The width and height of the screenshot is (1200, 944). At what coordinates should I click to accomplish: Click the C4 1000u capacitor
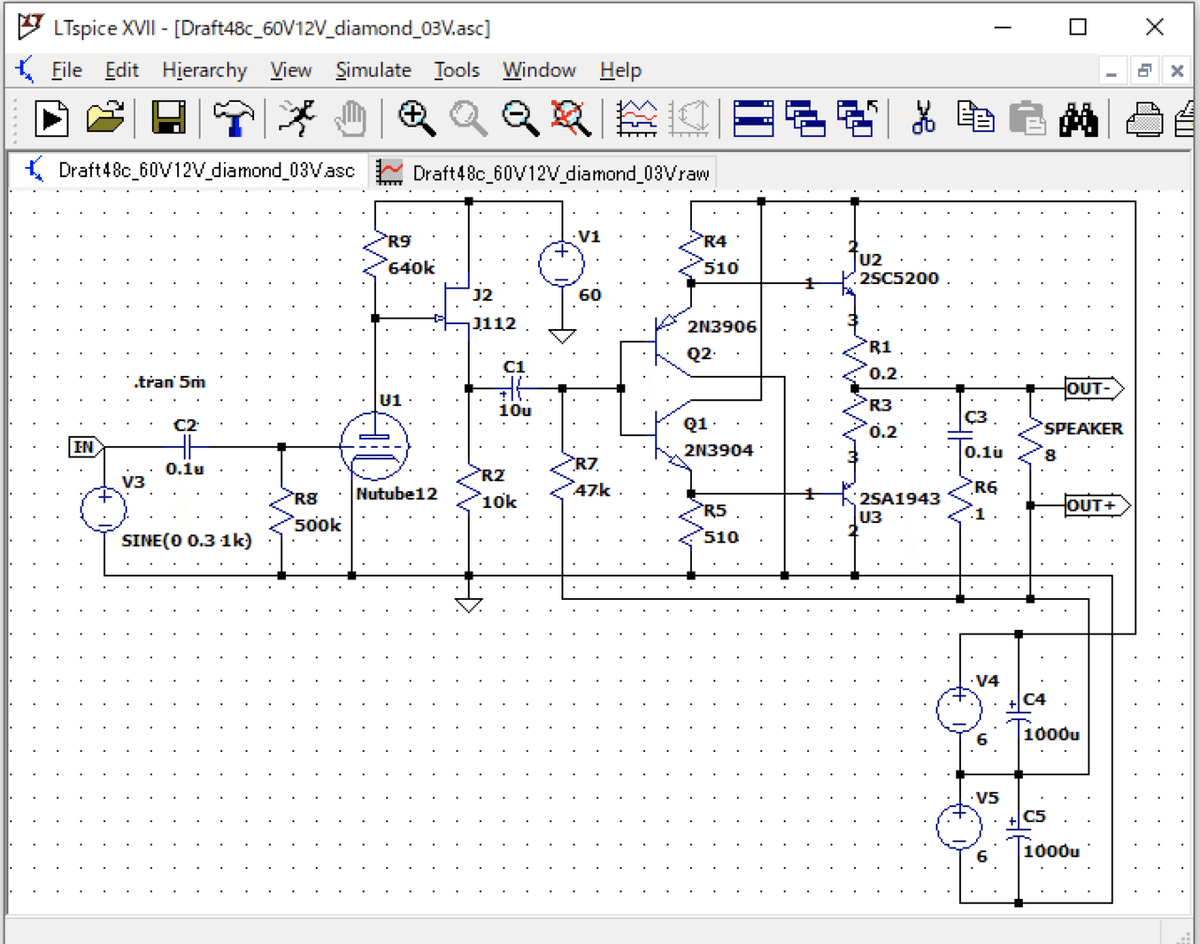click(1018, 710)
